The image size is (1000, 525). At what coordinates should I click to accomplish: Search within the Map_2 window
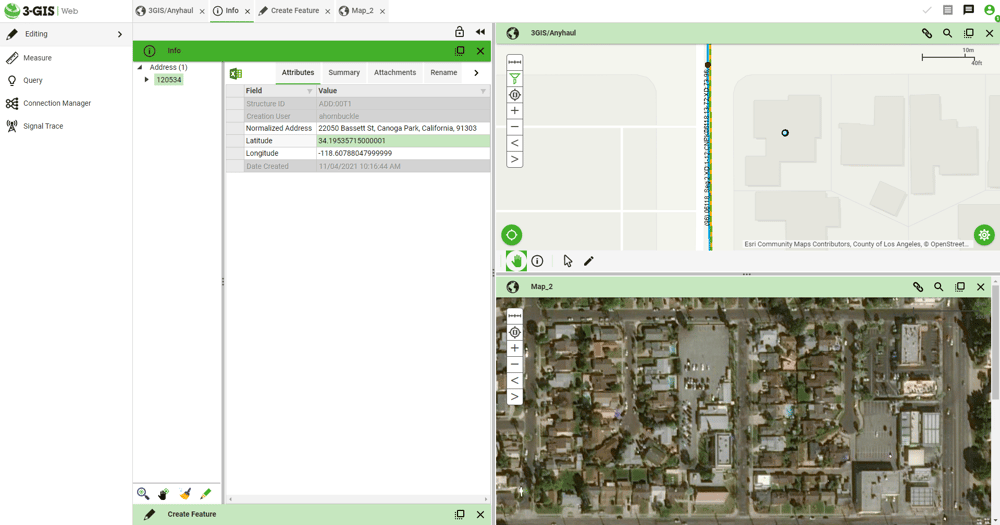click(939, 287)
